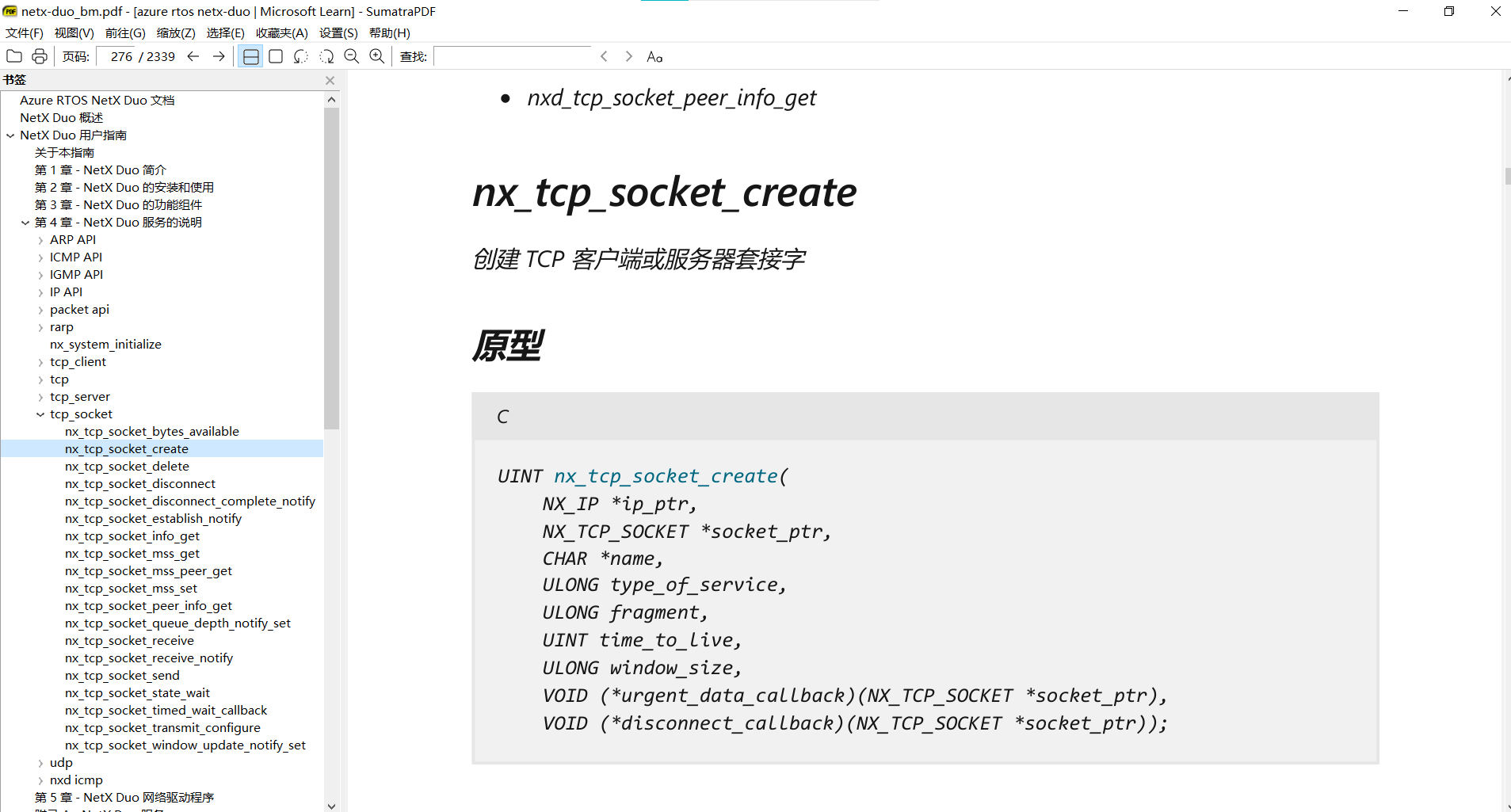Expand the tcp_server node
The image size is (1511, 812).
(x=40, y=397)
